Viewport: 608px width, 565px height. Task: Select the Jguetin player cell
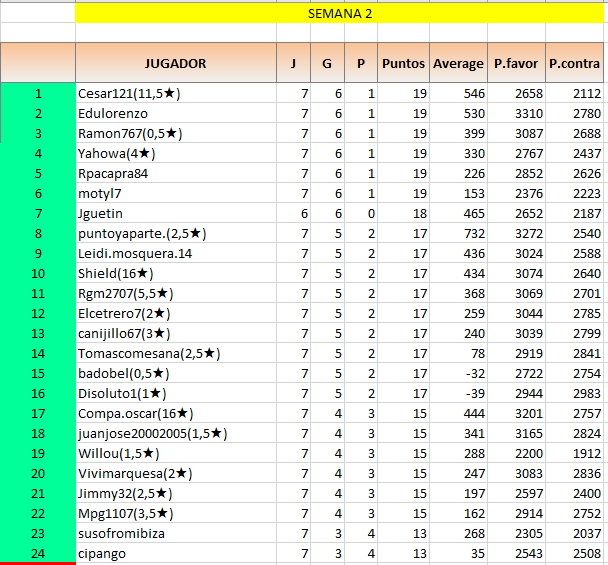pos(175,214)
